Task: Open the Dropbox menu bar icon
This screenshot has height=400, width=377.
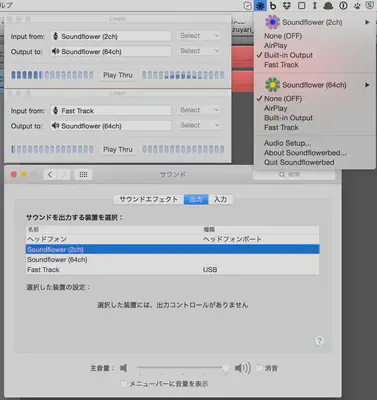Action: 287,6
